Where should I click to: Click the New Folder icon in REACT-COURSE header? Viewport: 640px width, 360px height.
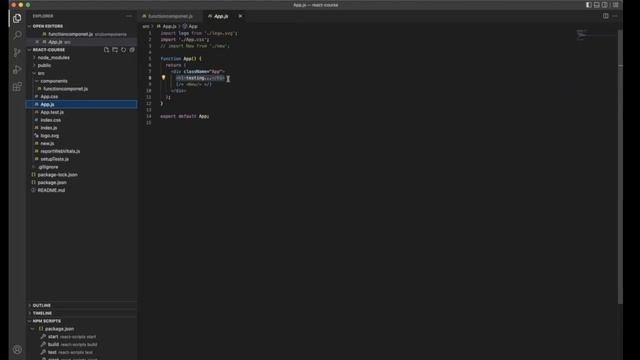(115, 50)
